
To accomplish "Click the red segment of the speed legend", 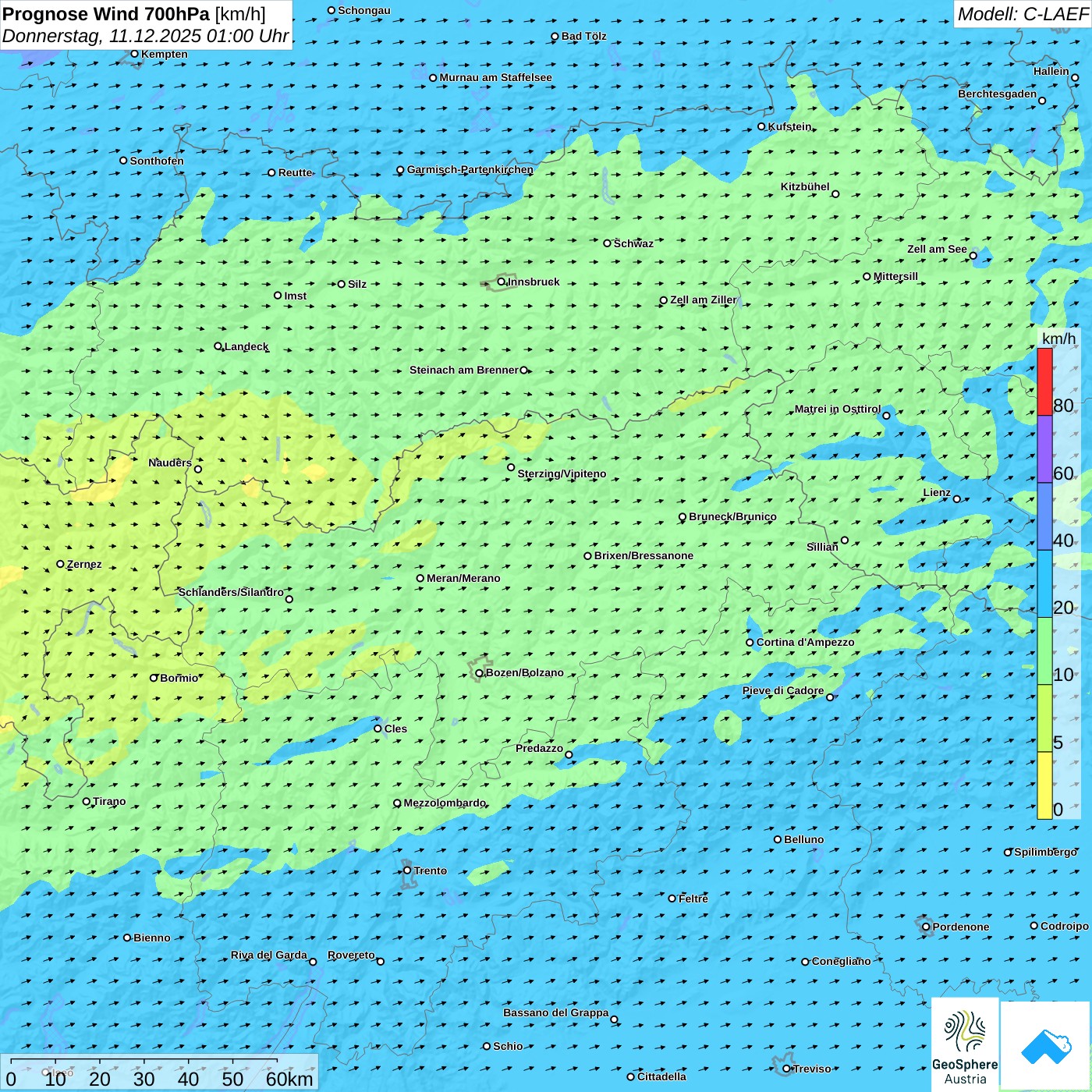I will [x=1044, y=381].
